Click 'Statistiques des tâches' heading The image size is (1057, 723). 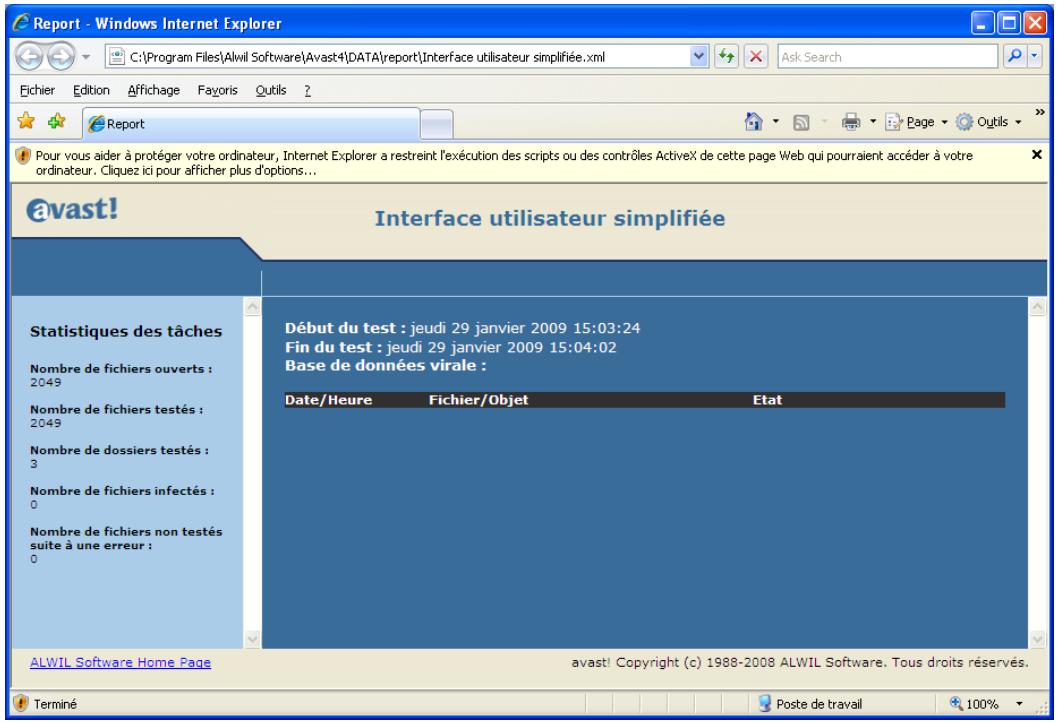pyautogui.click(x=126, y=332)
